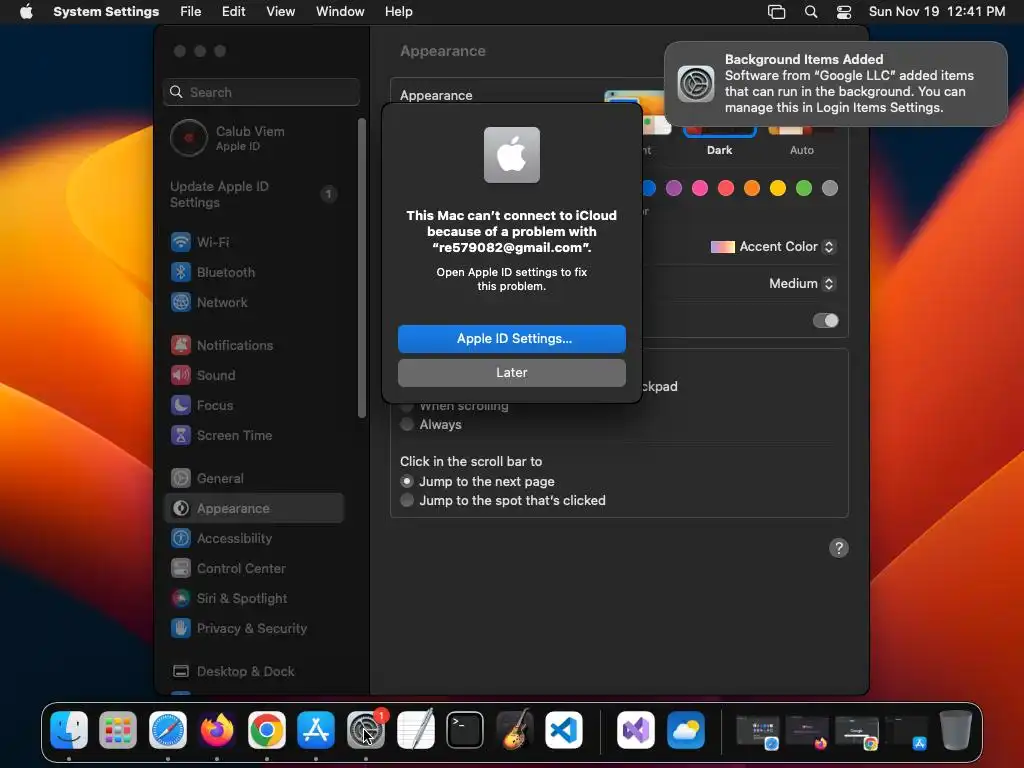This screenshot has width=1024, height=768.
Task: Open the Edit menu
Action: 233,12
